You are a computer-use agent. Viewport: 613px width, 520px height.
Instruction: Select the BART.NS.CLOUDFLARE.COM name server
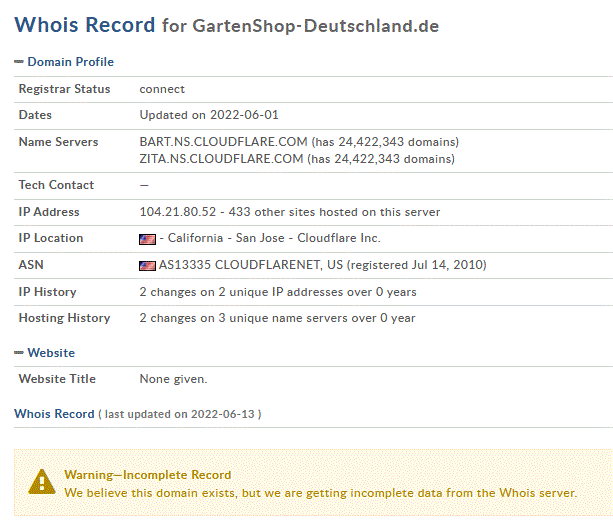(x=224, y=142)
